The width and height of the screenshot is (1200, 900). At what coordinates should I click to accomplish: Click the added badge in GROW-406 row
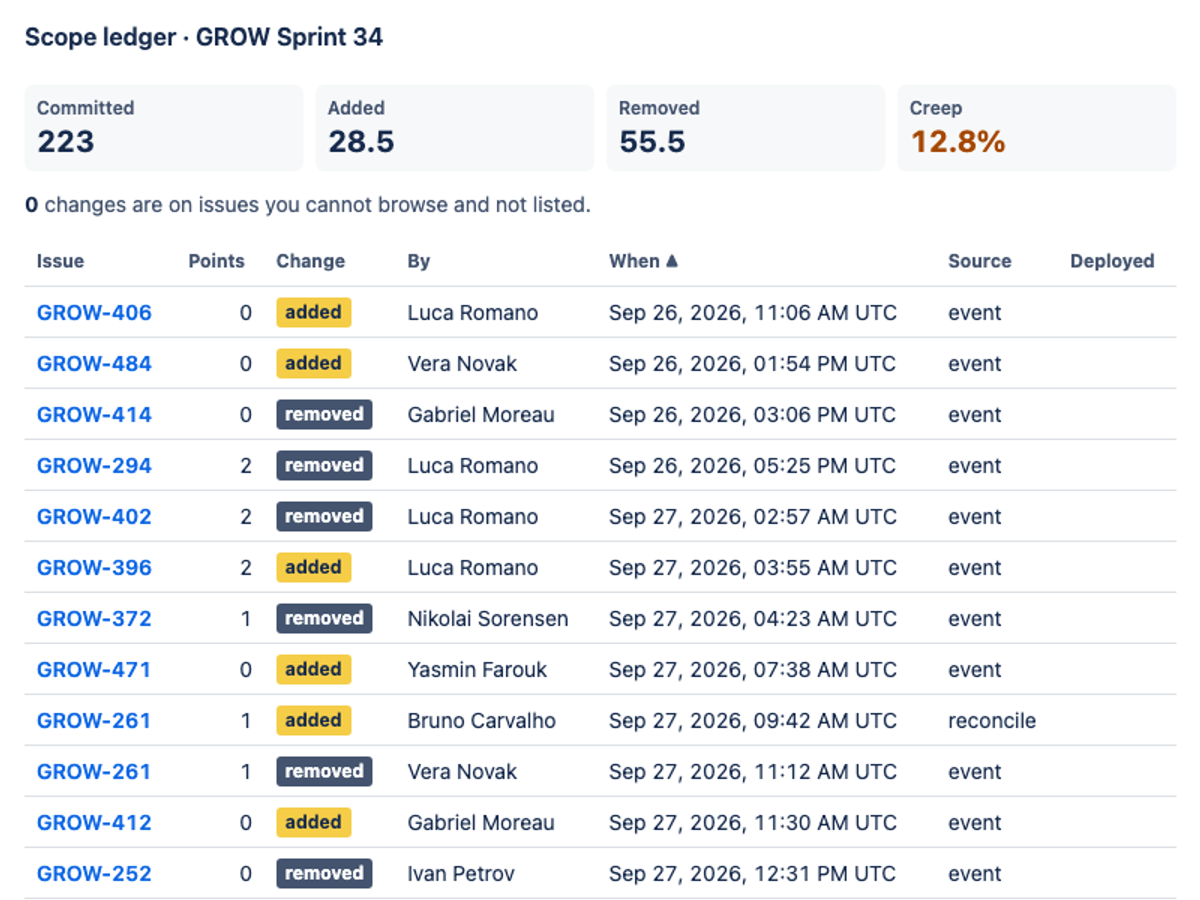coord(314,313)
